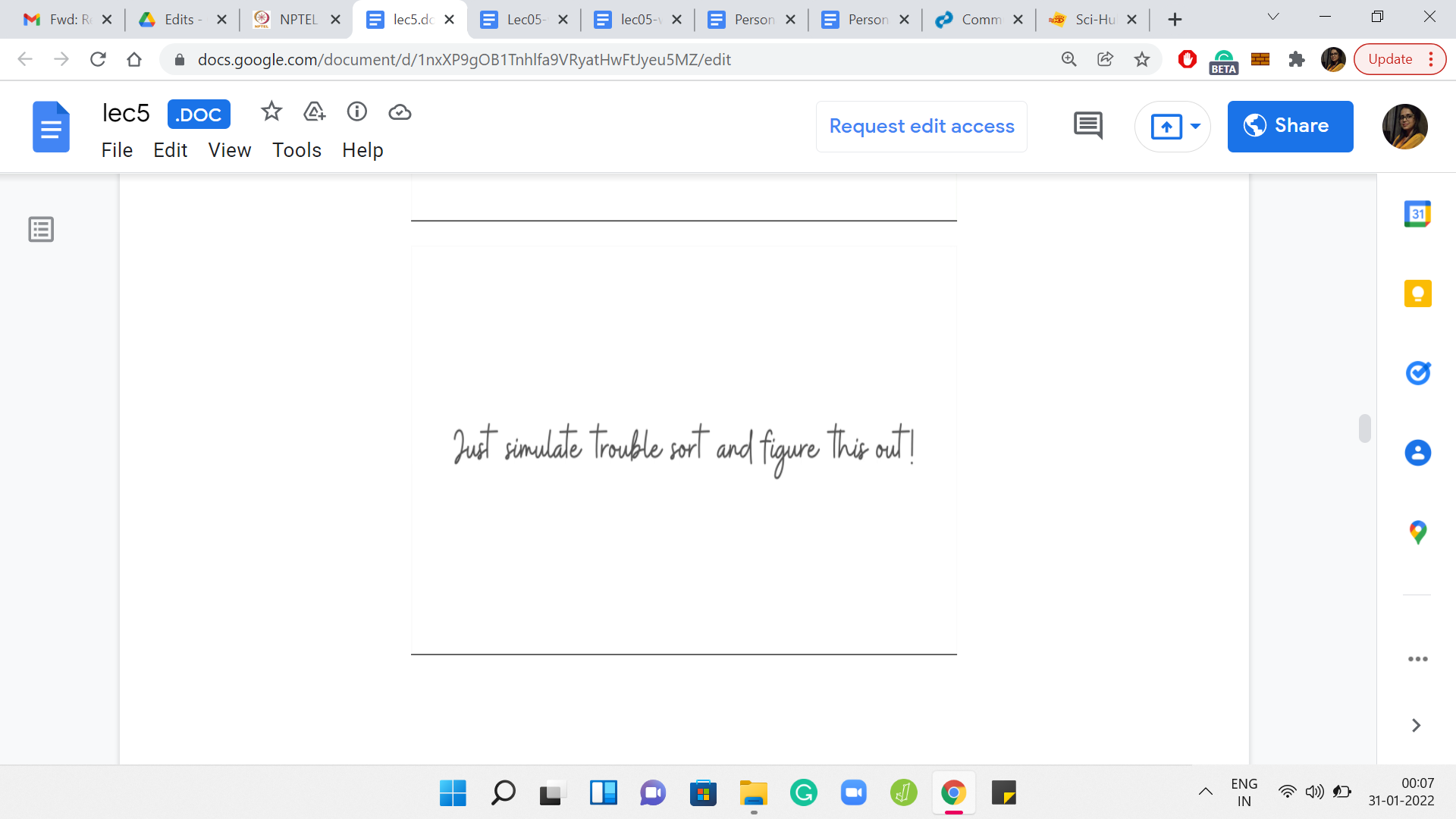Open the Tools menu
Image resolution: width=1456 pixels, height=819 pixels.
pos(297,150)
